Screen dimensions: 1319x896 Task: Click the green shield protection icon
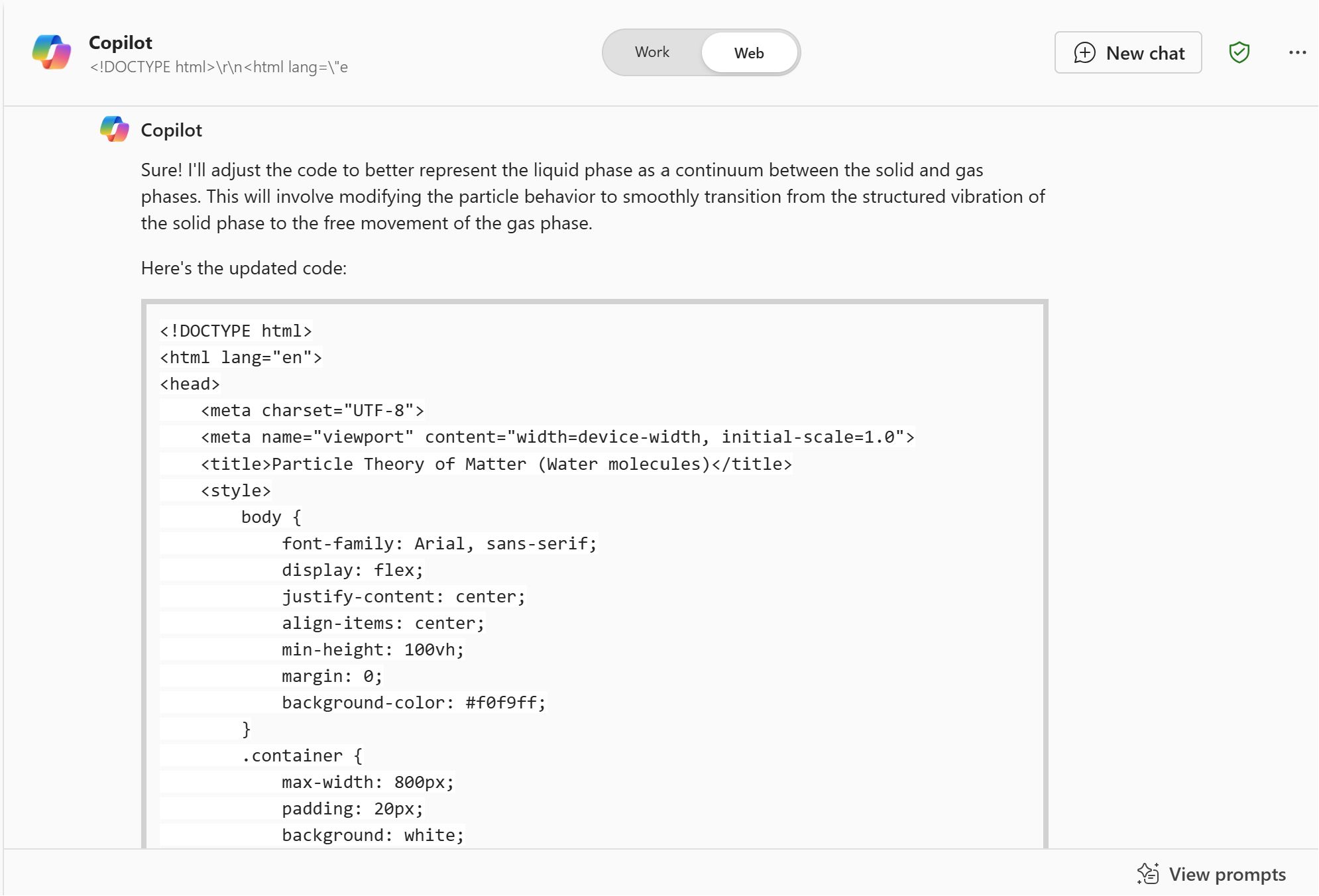click(1239, 52)
